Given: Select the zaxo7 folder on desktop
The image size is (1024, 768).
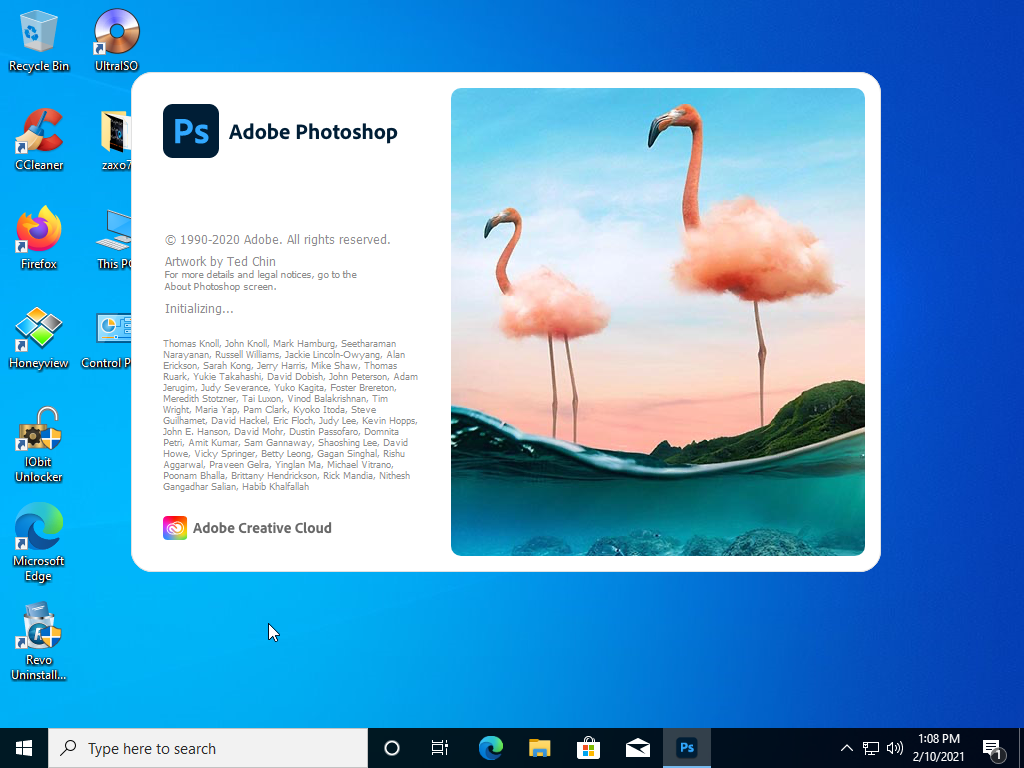Looking at the screenshot, I should point(116,140).
